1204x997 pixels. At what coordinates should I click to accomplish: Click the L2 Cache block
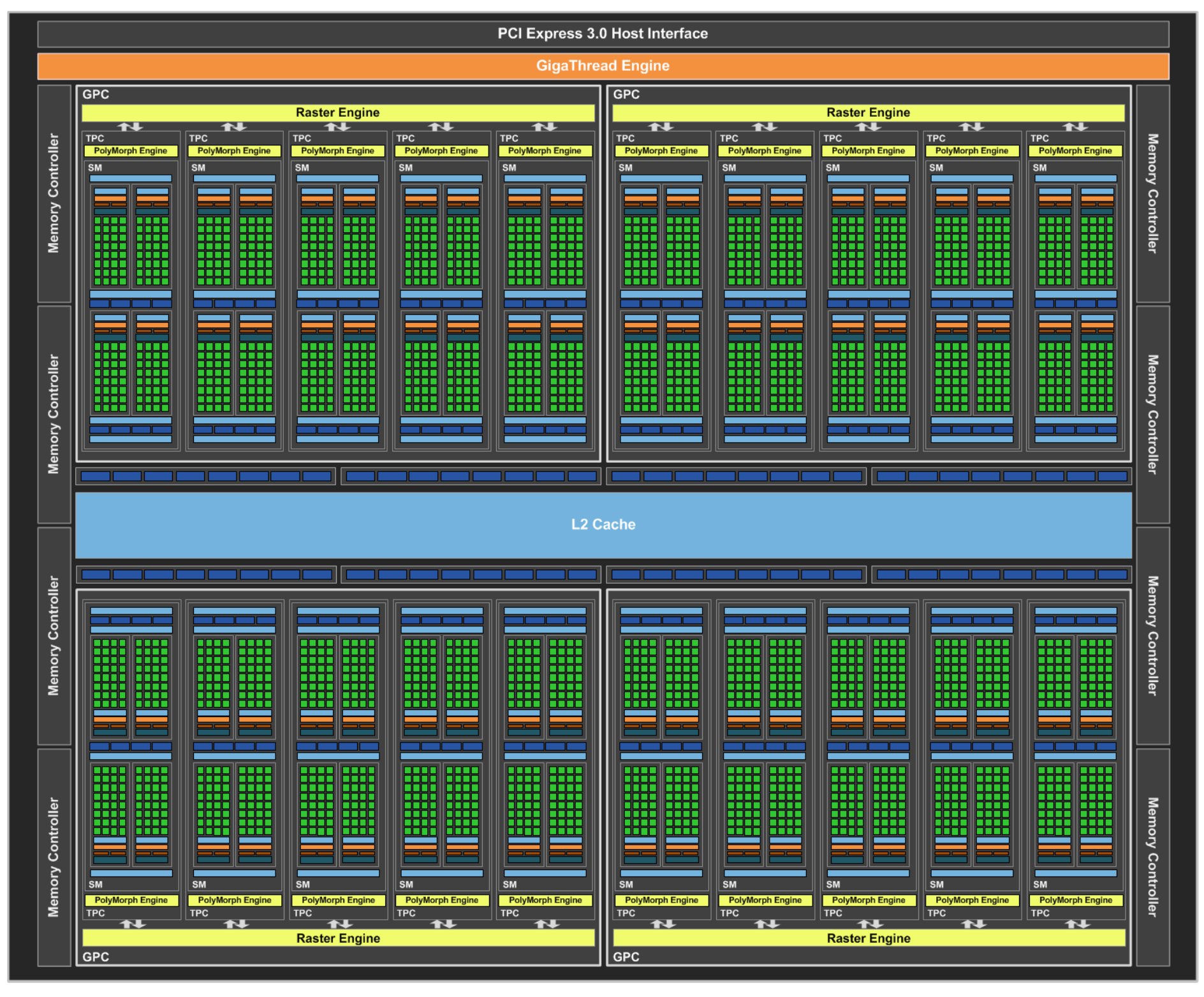602,524
